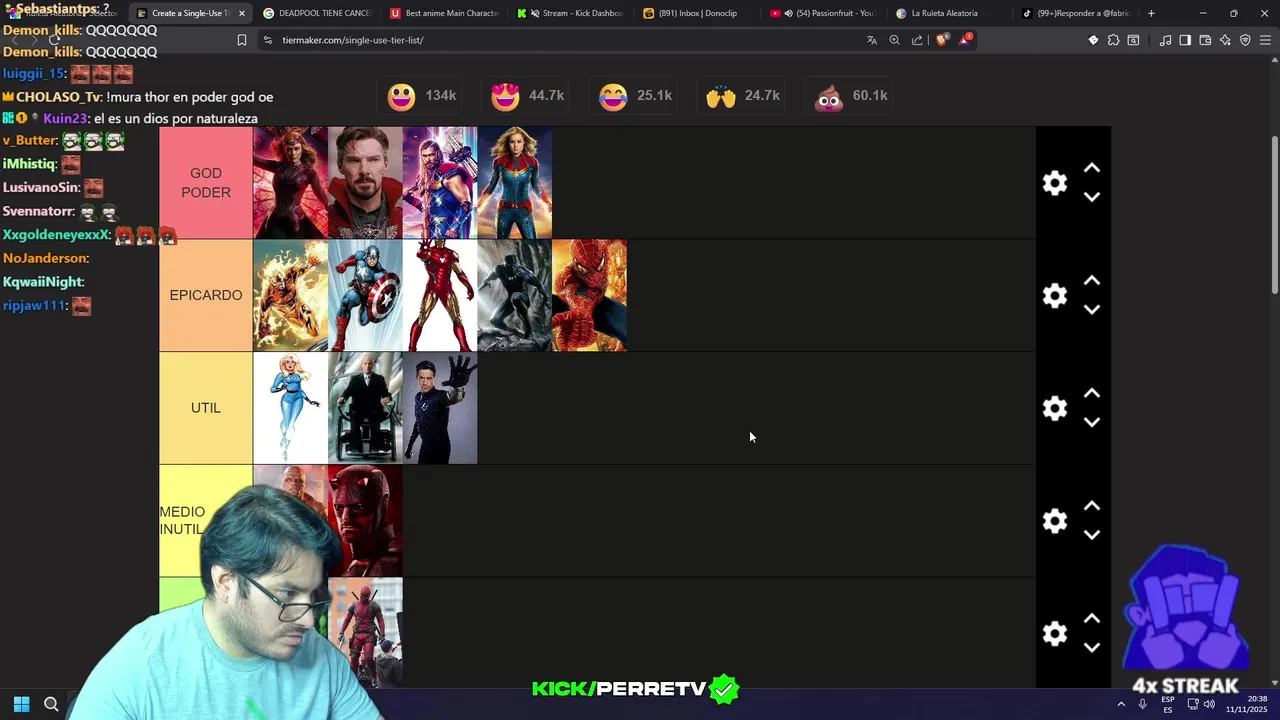The image size is (1280, 720).
Task: Move GOD PODER tier down with chevron
Action: tap(1092, 197)
